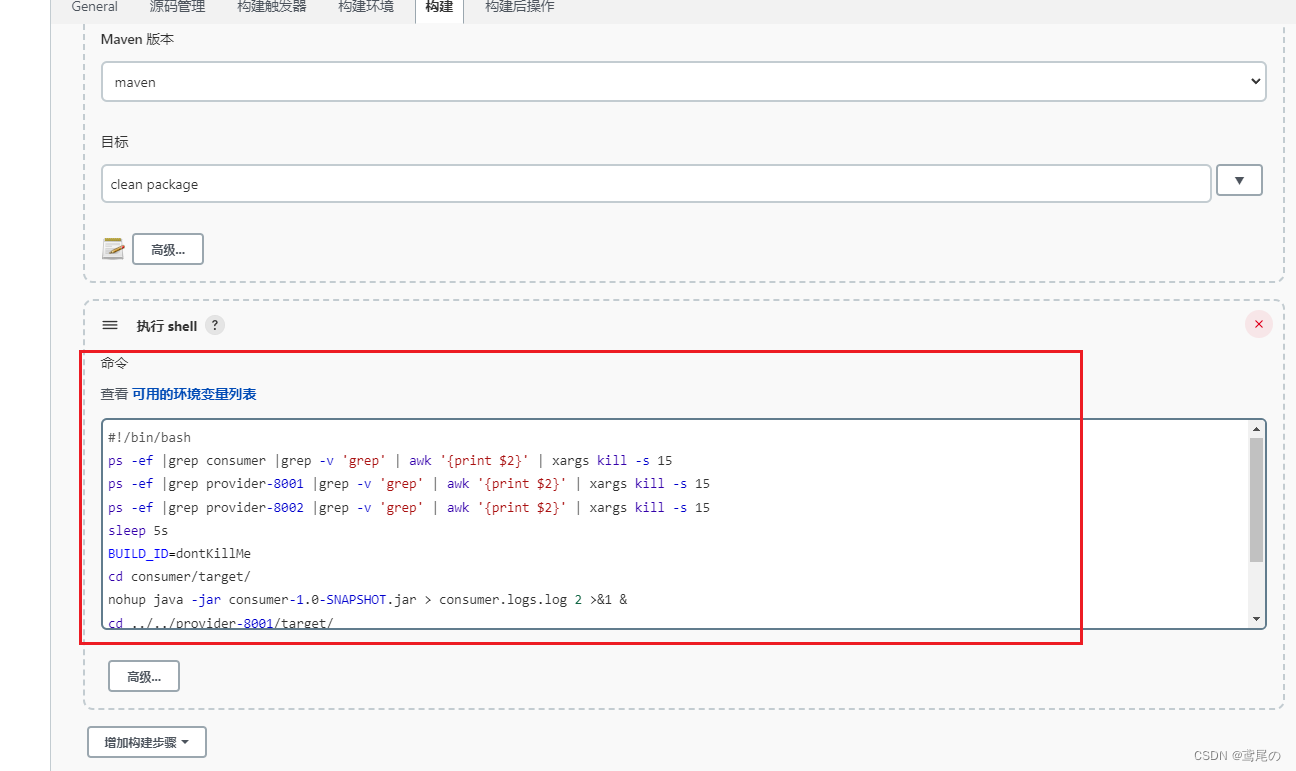Click the #!/bin/bash line in shell command
This screenshot has height=771, width=1296.
point(150,437)
